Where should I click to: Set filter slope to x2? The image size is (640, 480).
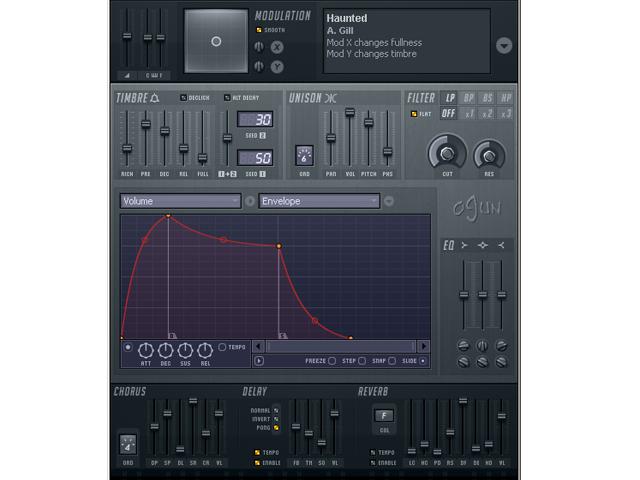[488, 113]
